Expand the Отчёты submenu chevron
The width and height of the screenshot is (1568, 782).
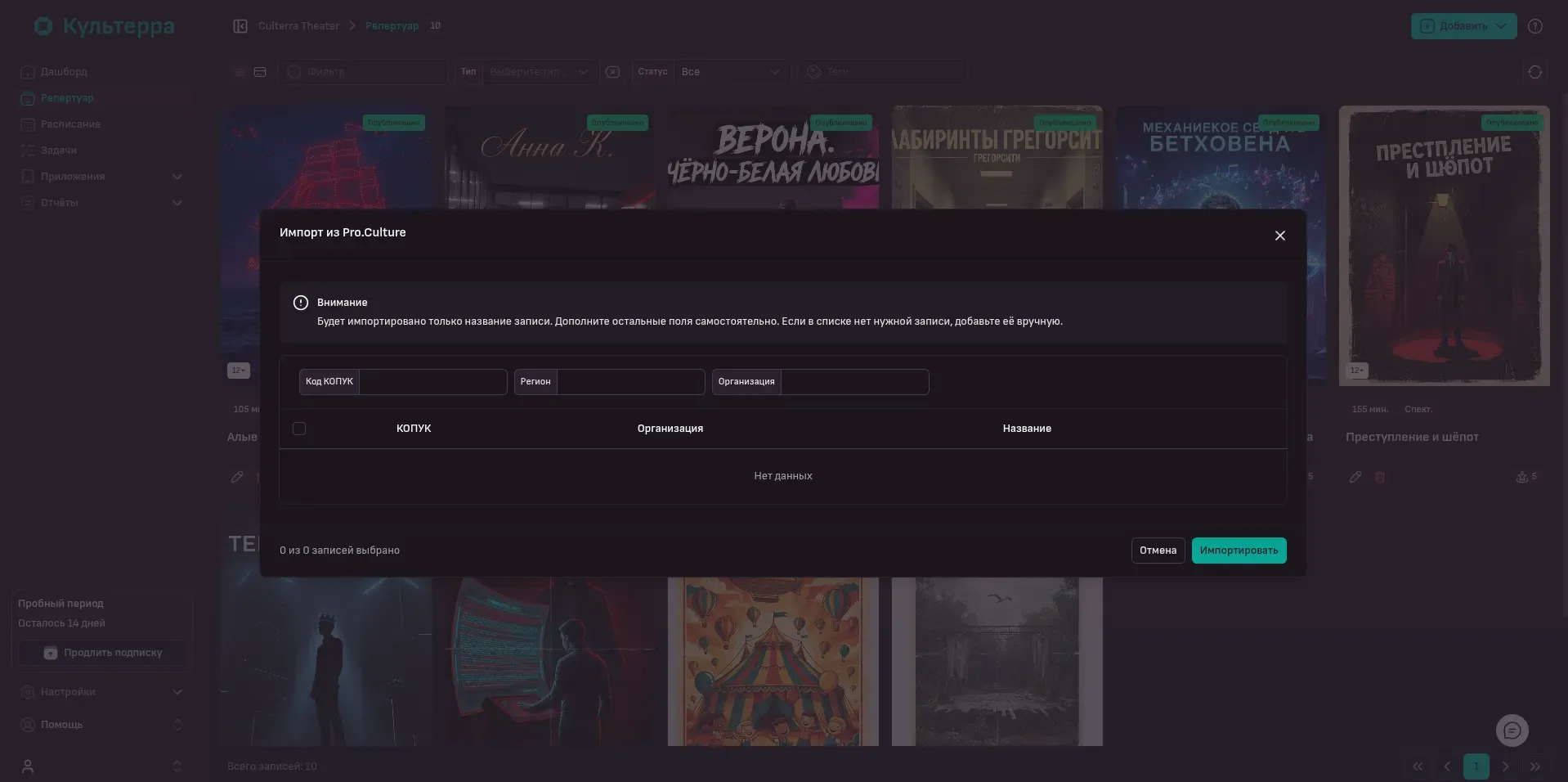tap(177, 203)
